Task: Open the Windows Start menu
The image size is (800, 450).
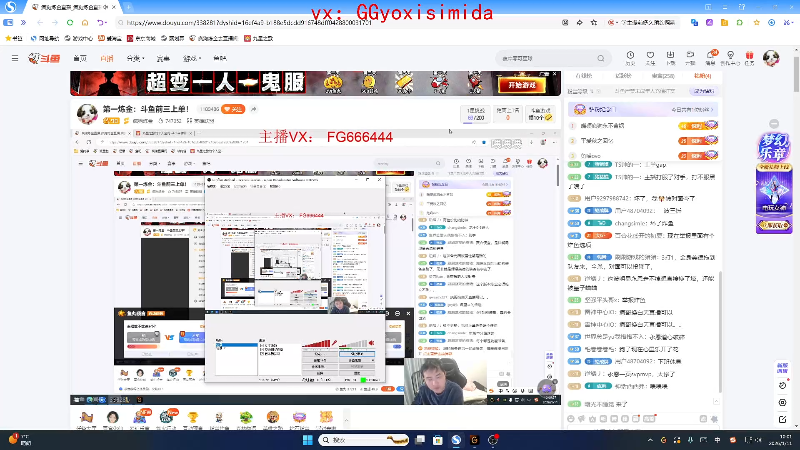Action: [308, 440]
